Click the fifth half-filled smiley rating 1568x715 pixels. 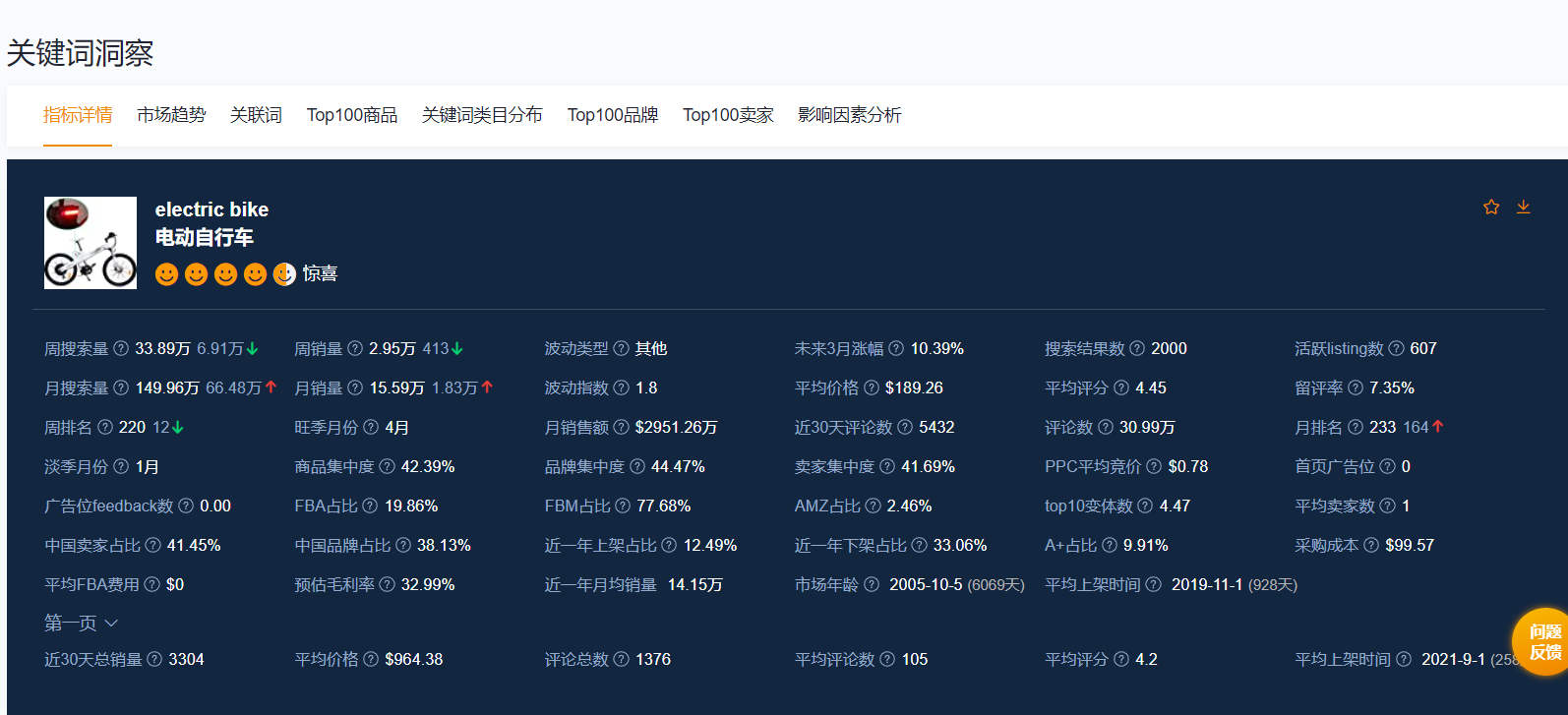pos(284,274)
